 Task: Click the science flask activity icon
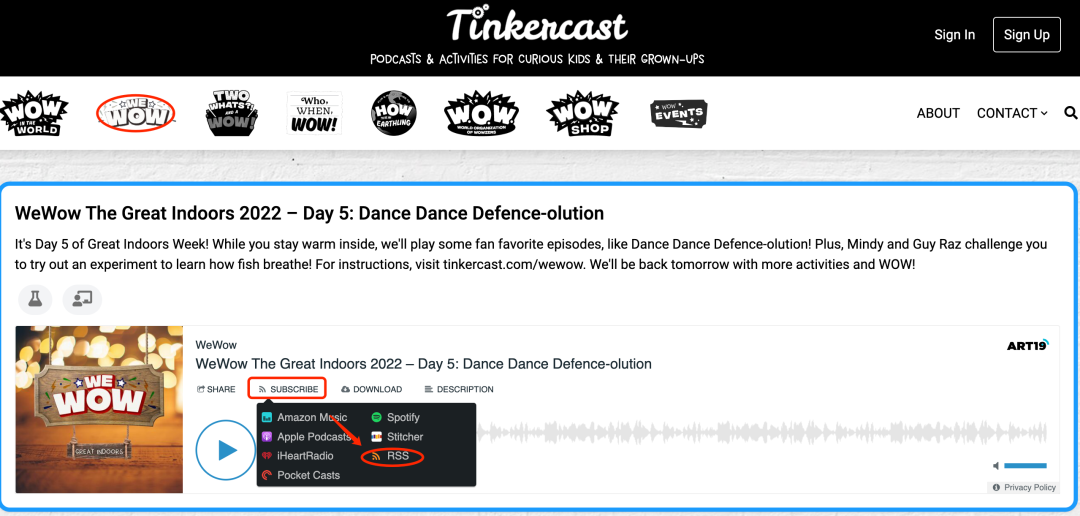point(35,299)
